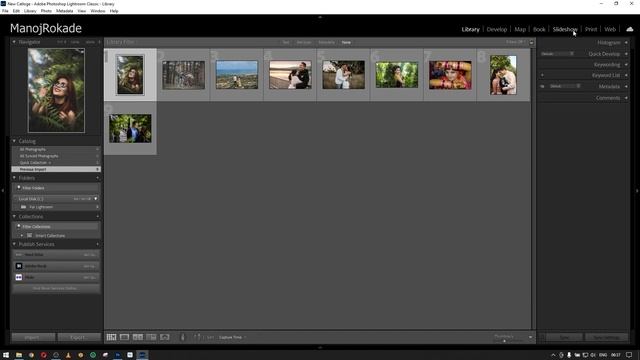Image resolution: width=640 pixels, height=360 pixels.
Task: Expand the Quick Develop panel
Action: point(626,54)
